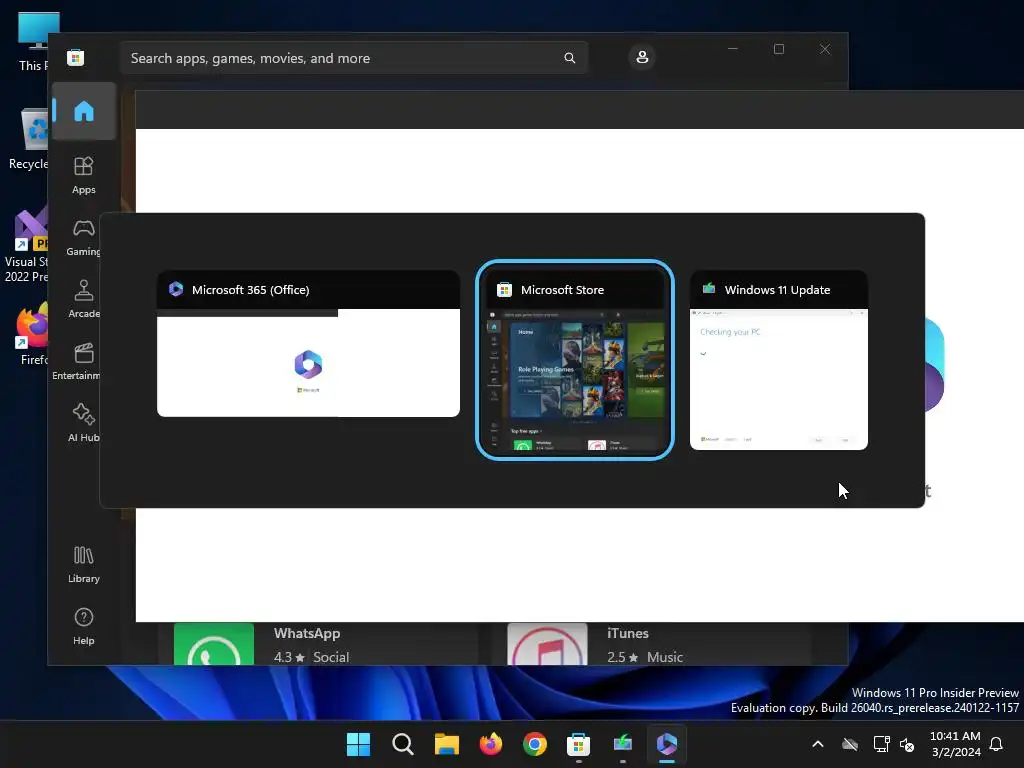The width and height of the screenshot is (1024, 768).
Task: Open taskbar Search
Action: tap(403, 744)
